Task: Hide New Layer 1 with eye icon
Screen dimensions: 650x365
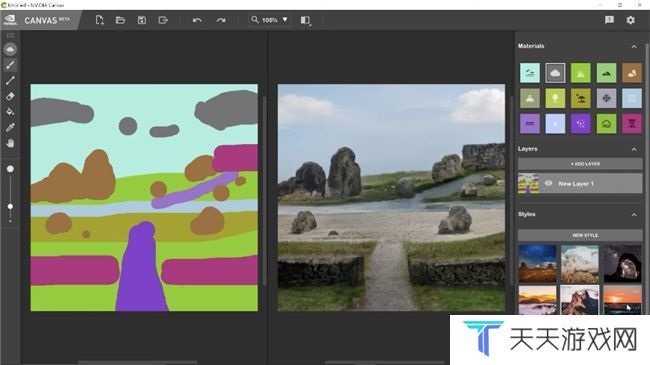Action: 548,183
